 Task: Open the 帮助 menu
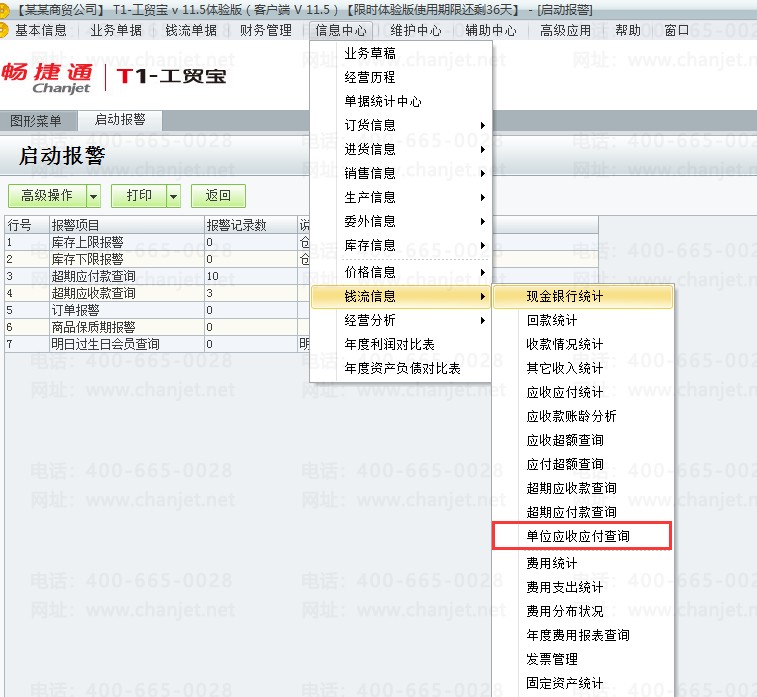628,30
